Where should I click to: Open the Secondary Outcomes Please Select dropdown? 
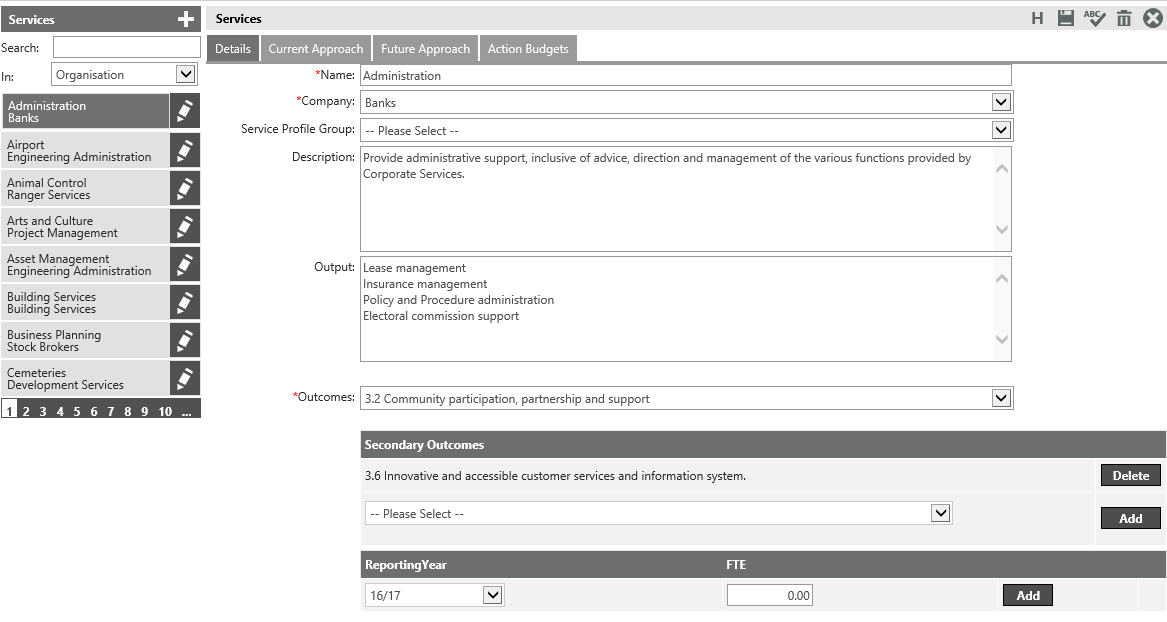[658, 513]
